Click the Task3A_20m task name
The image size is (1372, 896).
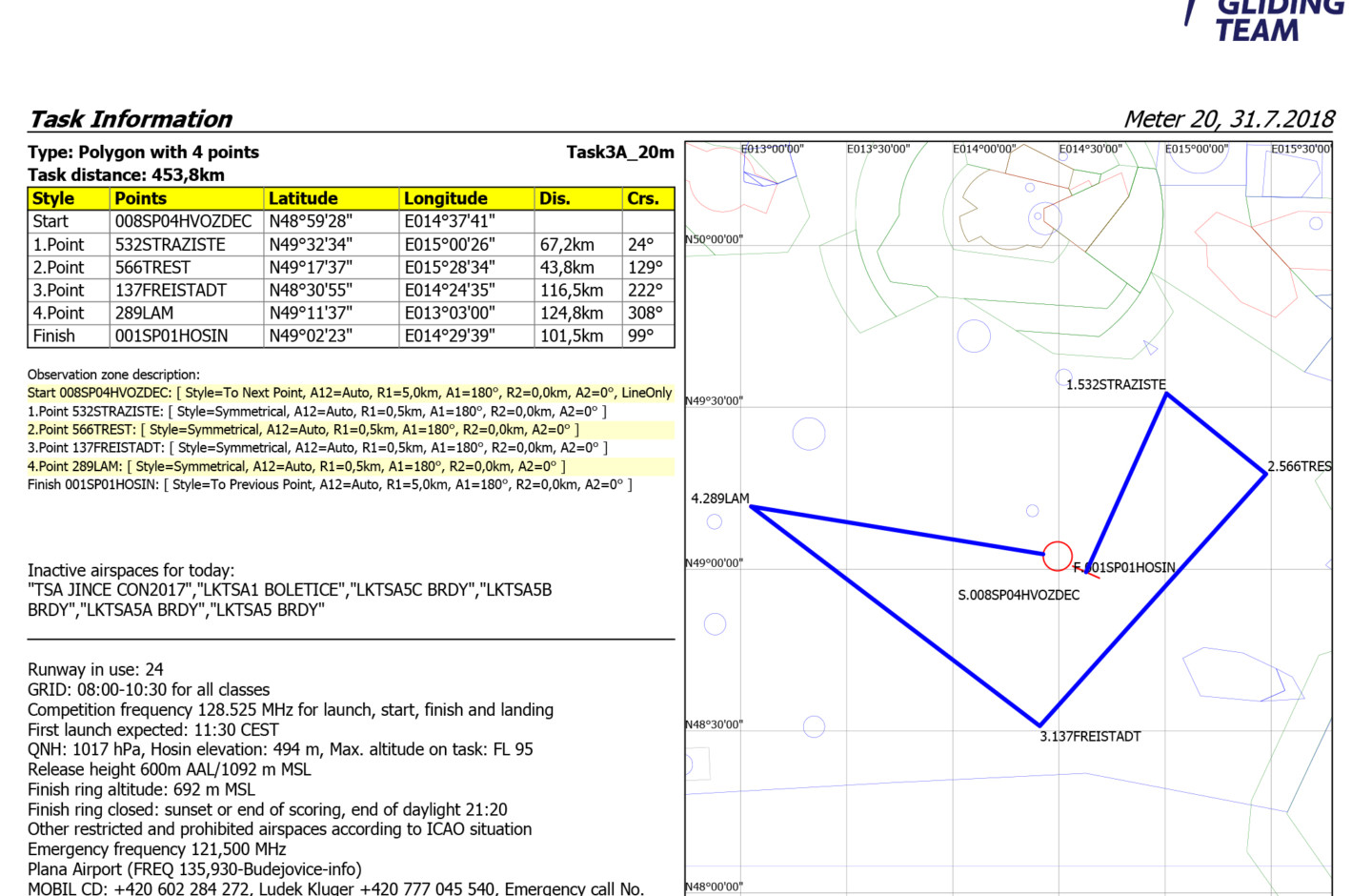[619, 153]
